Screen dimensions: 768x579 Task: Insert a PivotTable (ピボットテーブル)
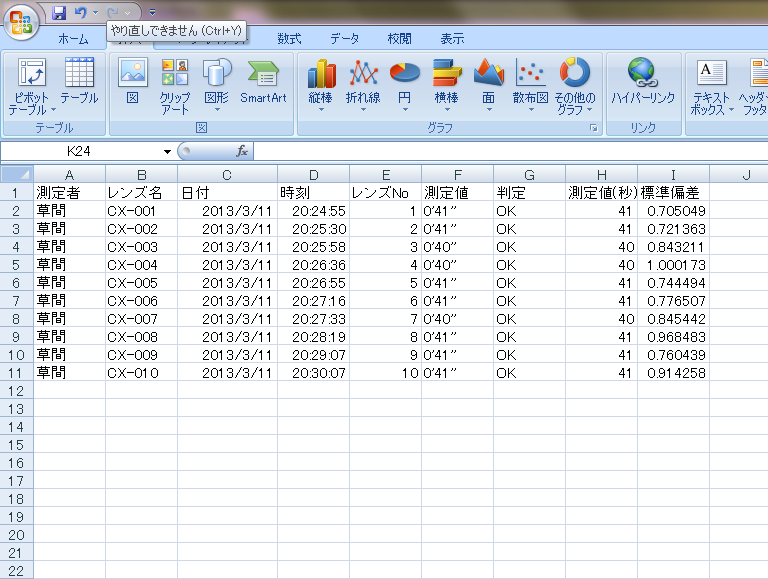[x=32, y=87]
